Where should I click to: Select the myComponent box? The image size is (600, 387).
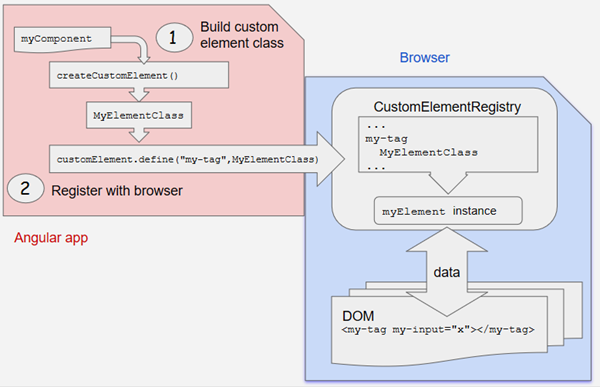[62, 39]
